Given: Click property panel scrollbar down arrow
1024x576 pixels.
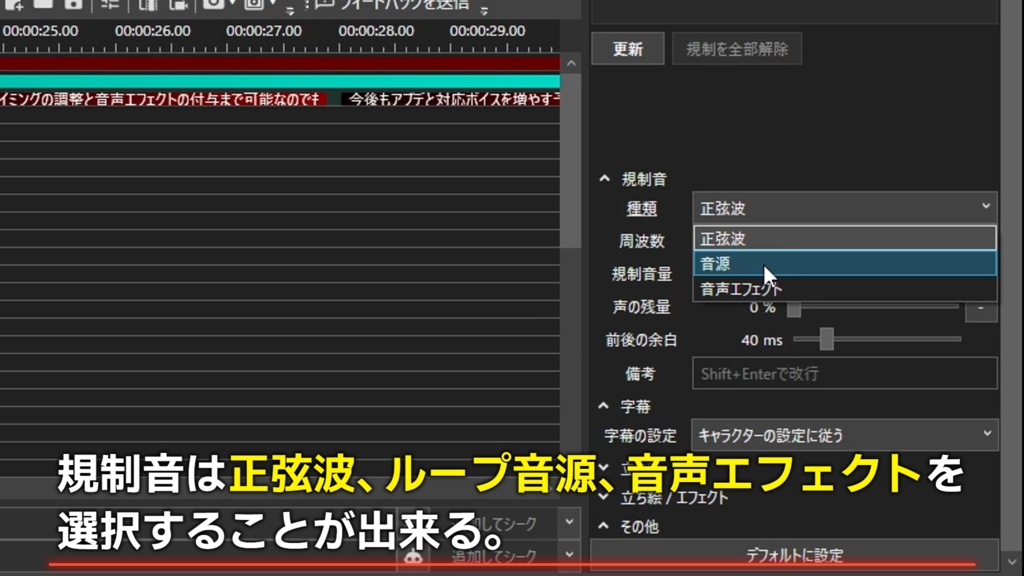Looking at the screenshot, I should point(1012,562).
